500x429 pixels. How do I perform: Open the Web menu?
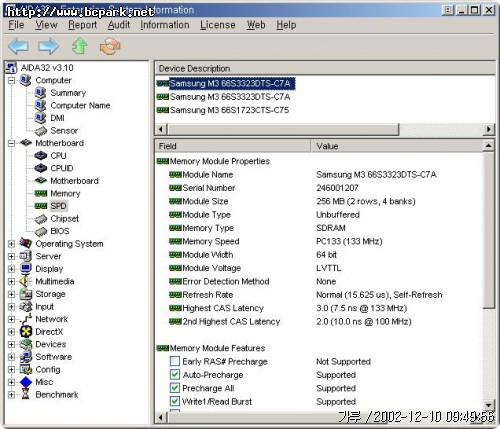(x=256, y=25)
